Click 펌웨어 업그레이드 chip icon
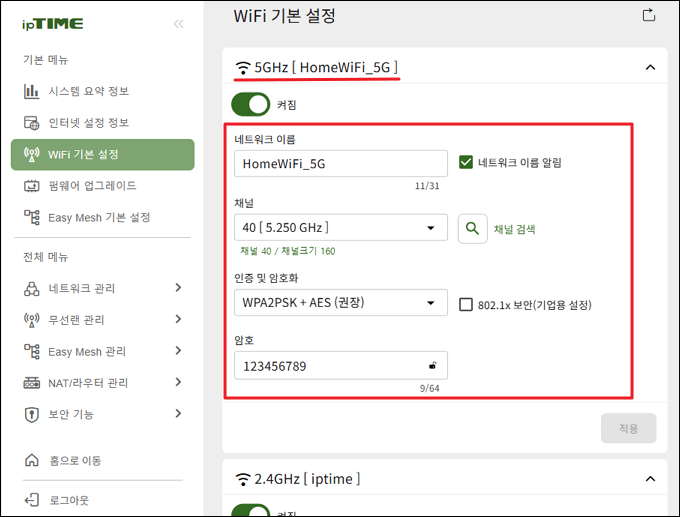 (31, 186)
